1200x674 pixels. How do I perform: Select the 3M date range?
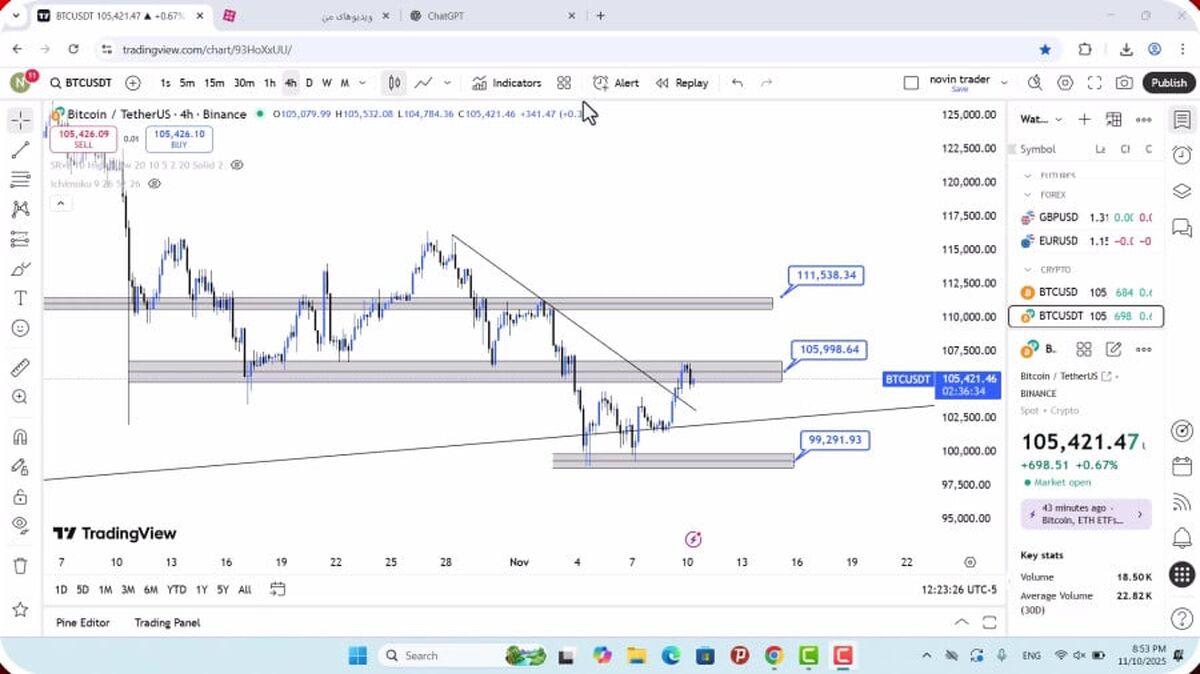tap(128, 590)
